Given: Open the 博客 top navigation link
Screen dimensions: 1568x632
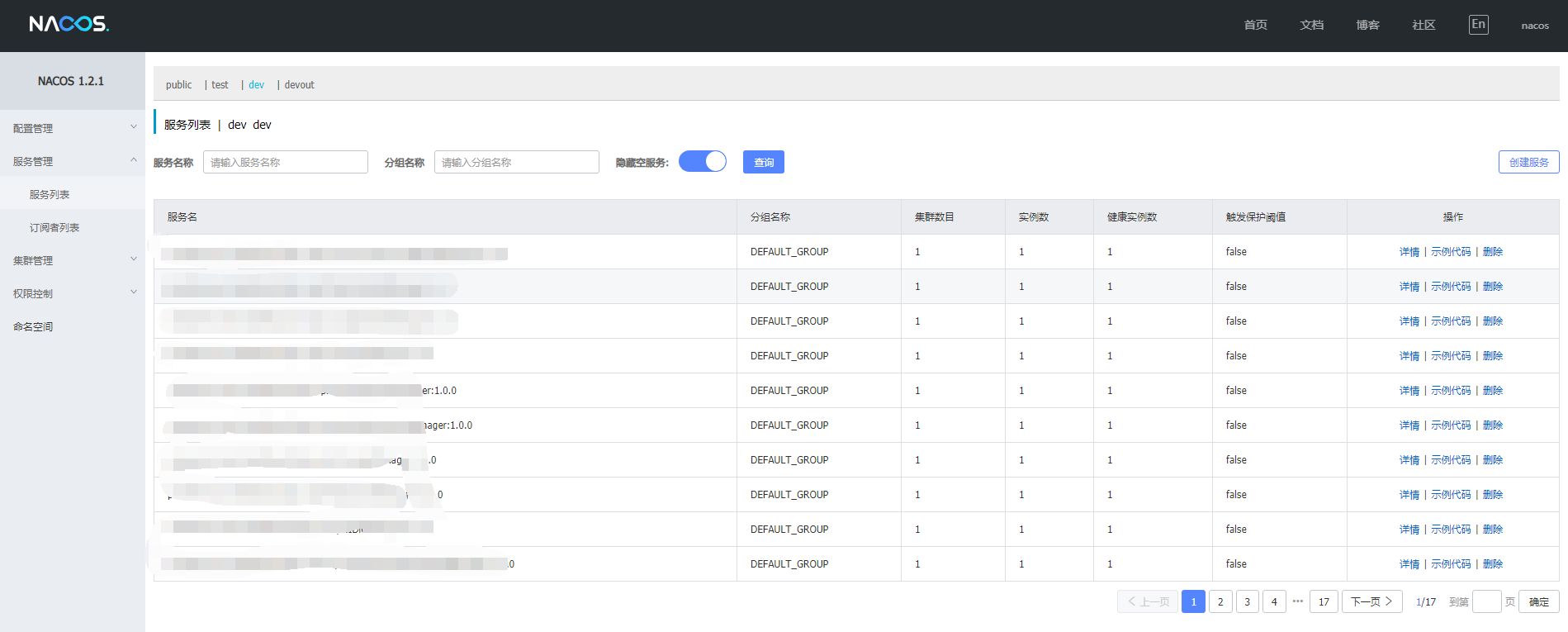Looking at the screenshot, I should 1367,26.
